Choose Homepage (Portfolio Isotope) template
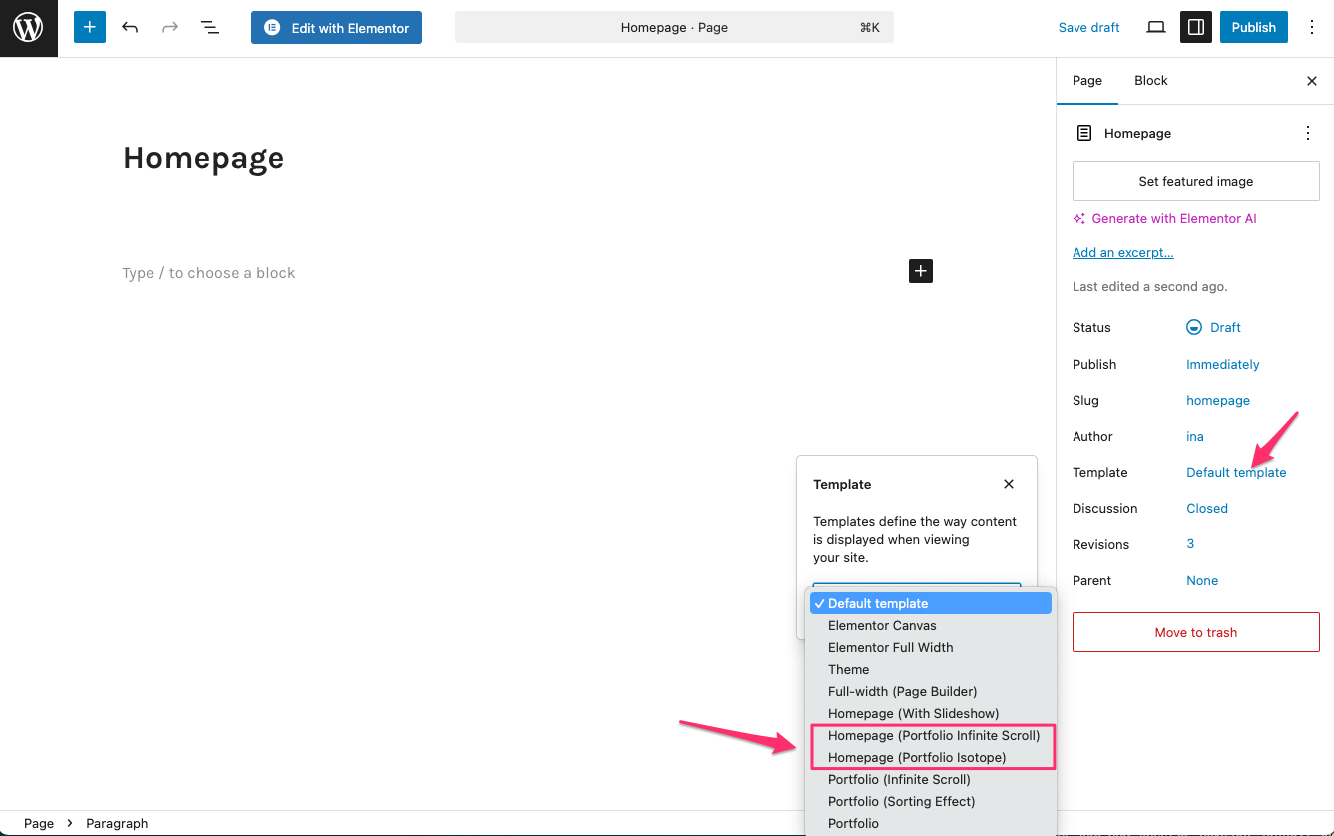Viewport: 1334px width, 836px height. point(917,757)
